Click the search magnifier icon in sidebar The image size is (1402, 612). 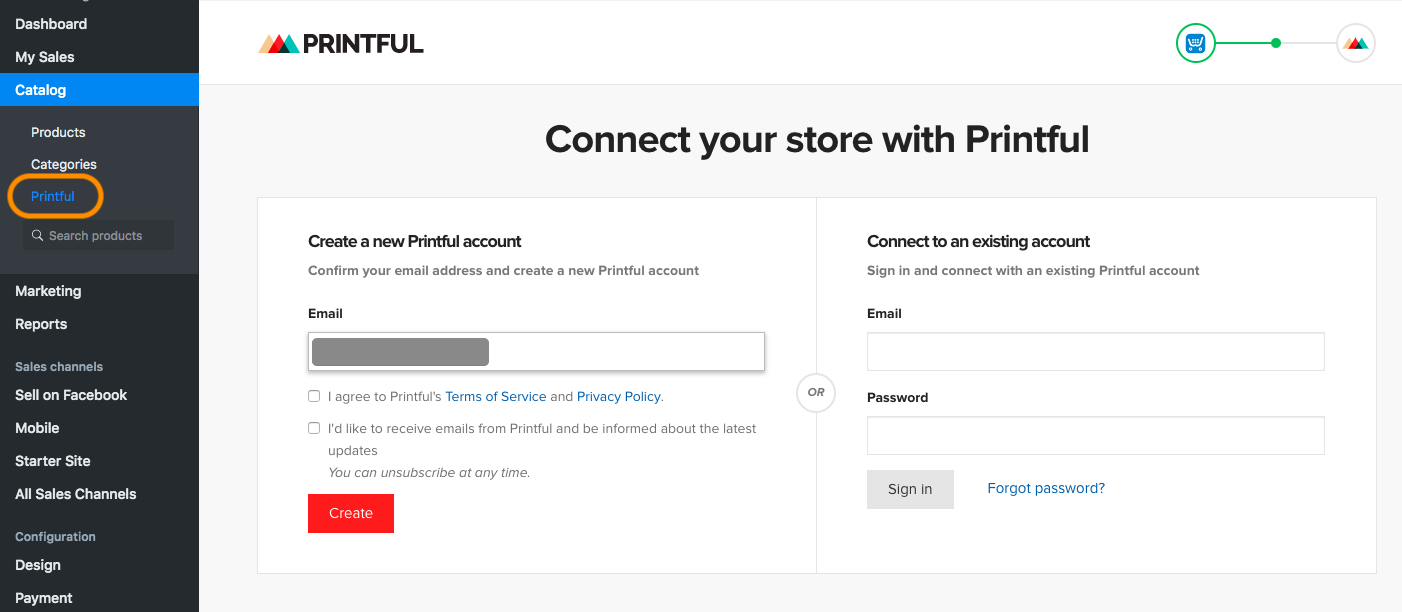38,236
